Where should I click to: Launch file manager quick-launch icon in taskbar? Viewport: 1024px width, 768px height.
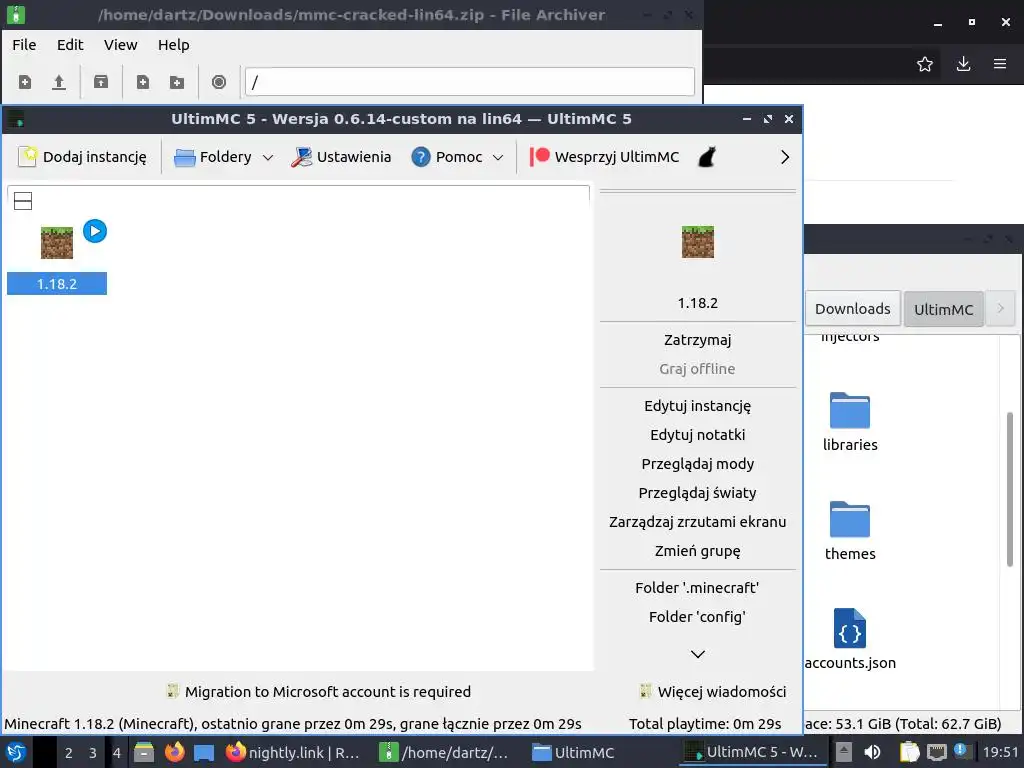coord(144,752)
